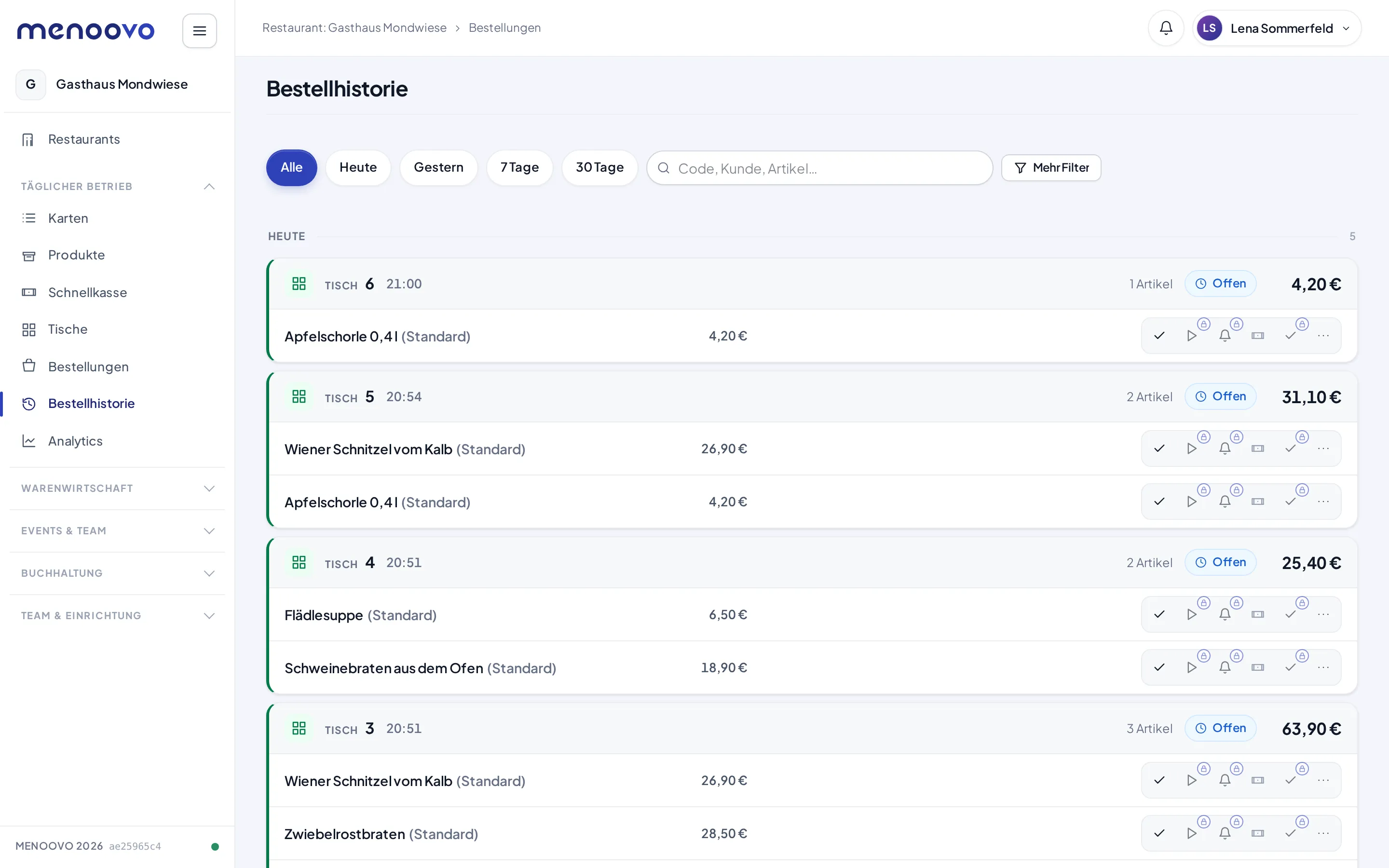Click the play icon in Zwiebelrostbraten row
This screenshot has height=868, width=1389.
coord(1192,834)
